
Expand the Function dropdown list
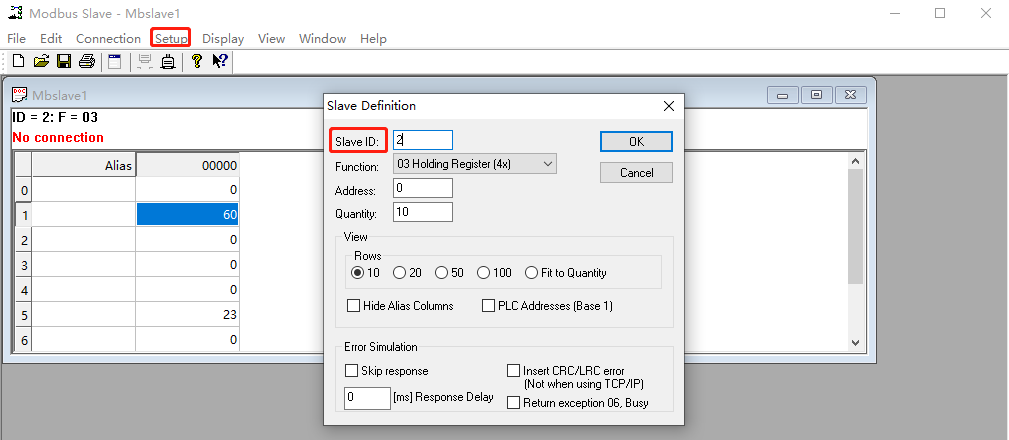pos(547,164)
